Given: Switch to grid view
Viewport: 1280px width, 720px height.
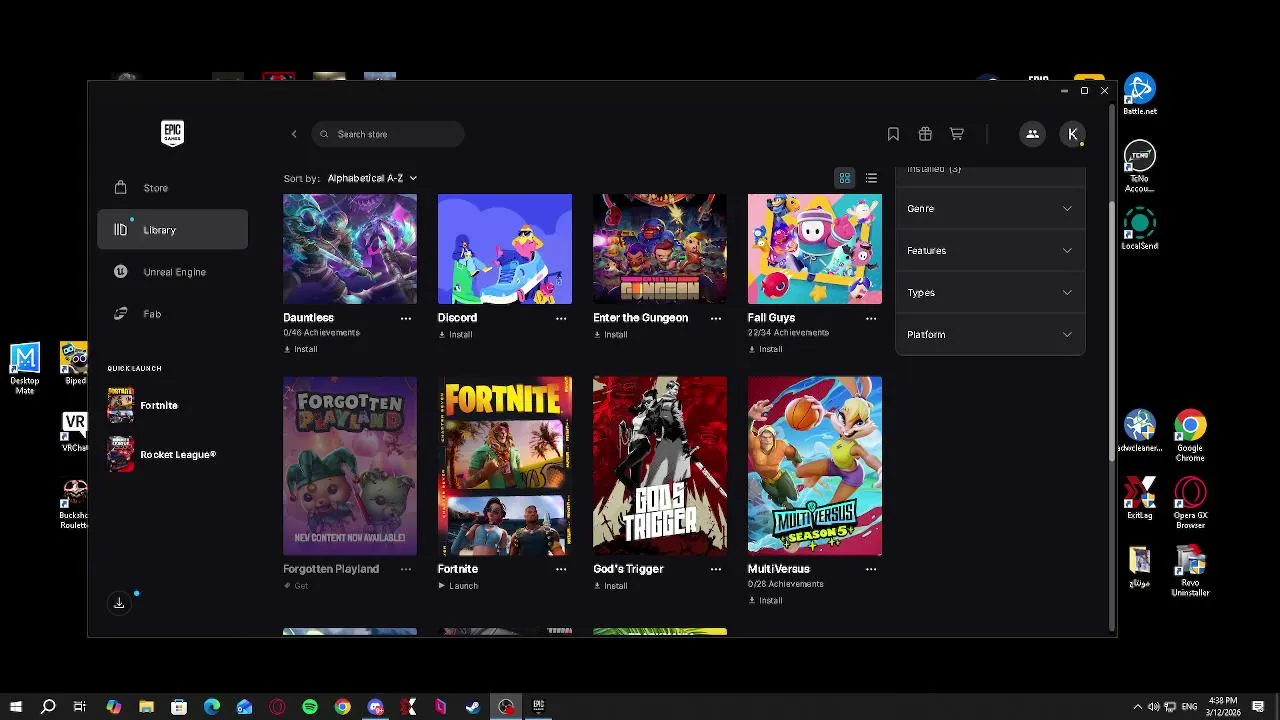Looking at the screenshot, I should coord(845,178).
